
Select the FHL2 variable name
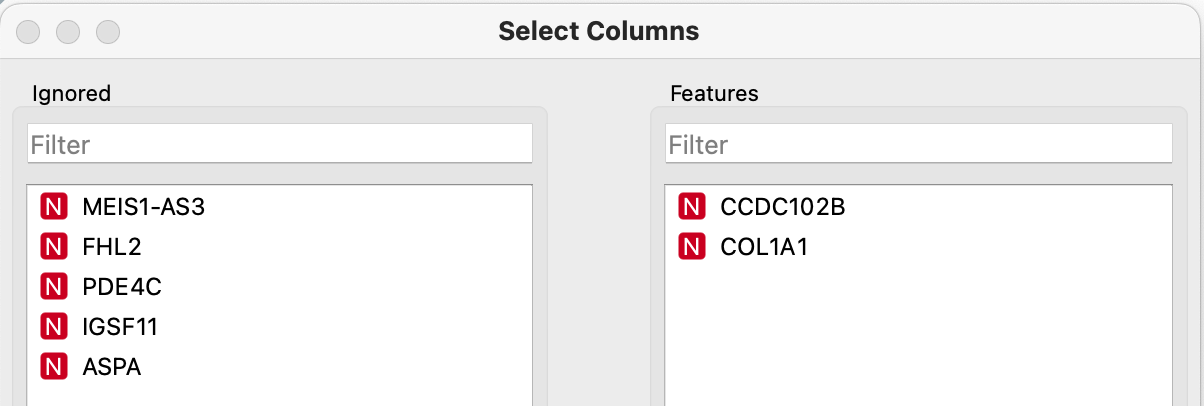point(112,247)
